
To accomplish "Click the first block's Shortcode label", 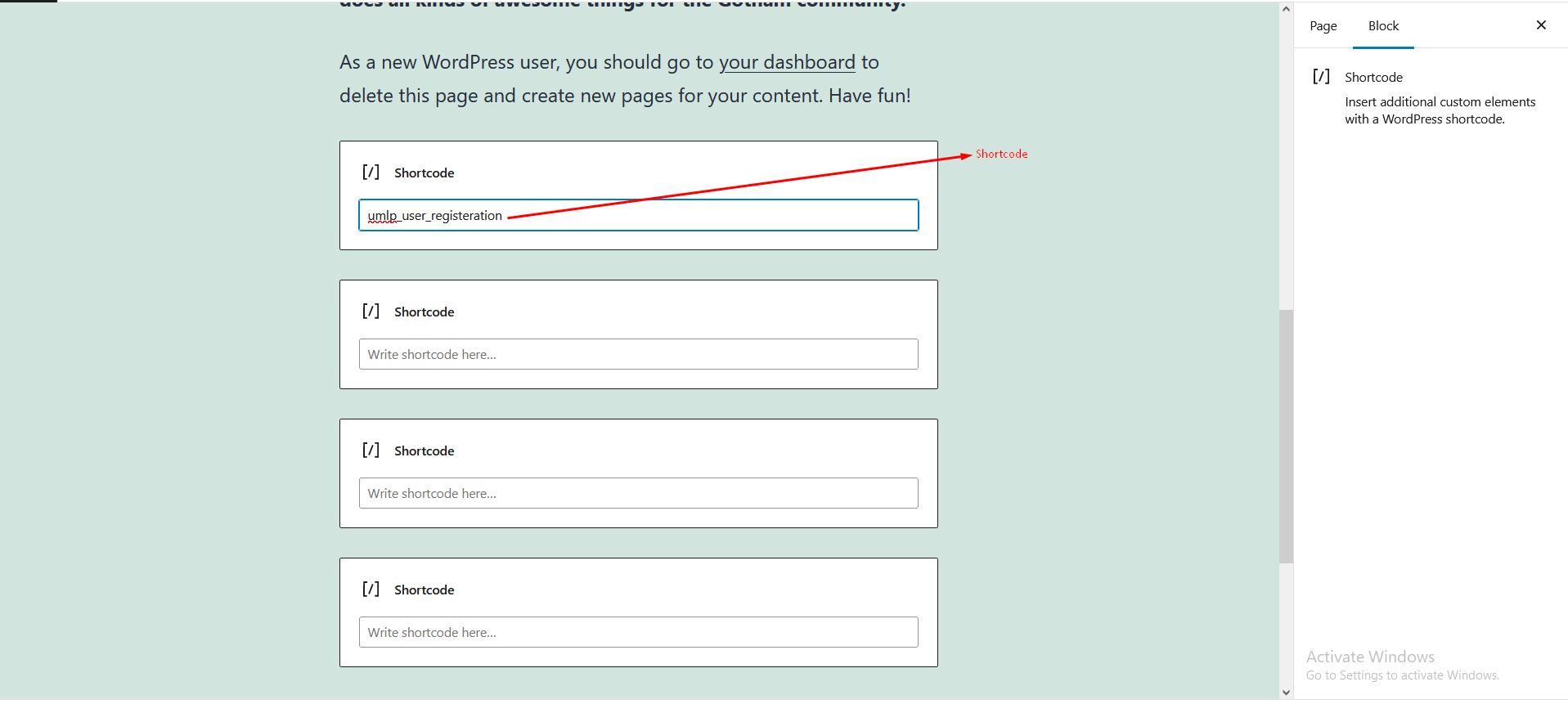I will [x=424, y=173].
